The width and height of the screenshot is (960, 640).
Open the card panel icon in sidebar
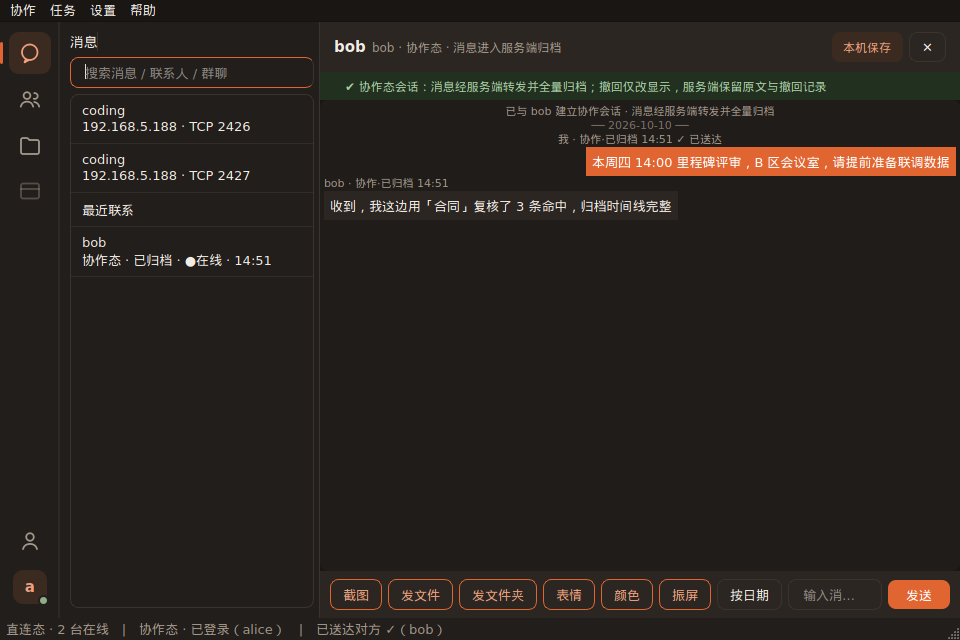click(x=29, y=191)
